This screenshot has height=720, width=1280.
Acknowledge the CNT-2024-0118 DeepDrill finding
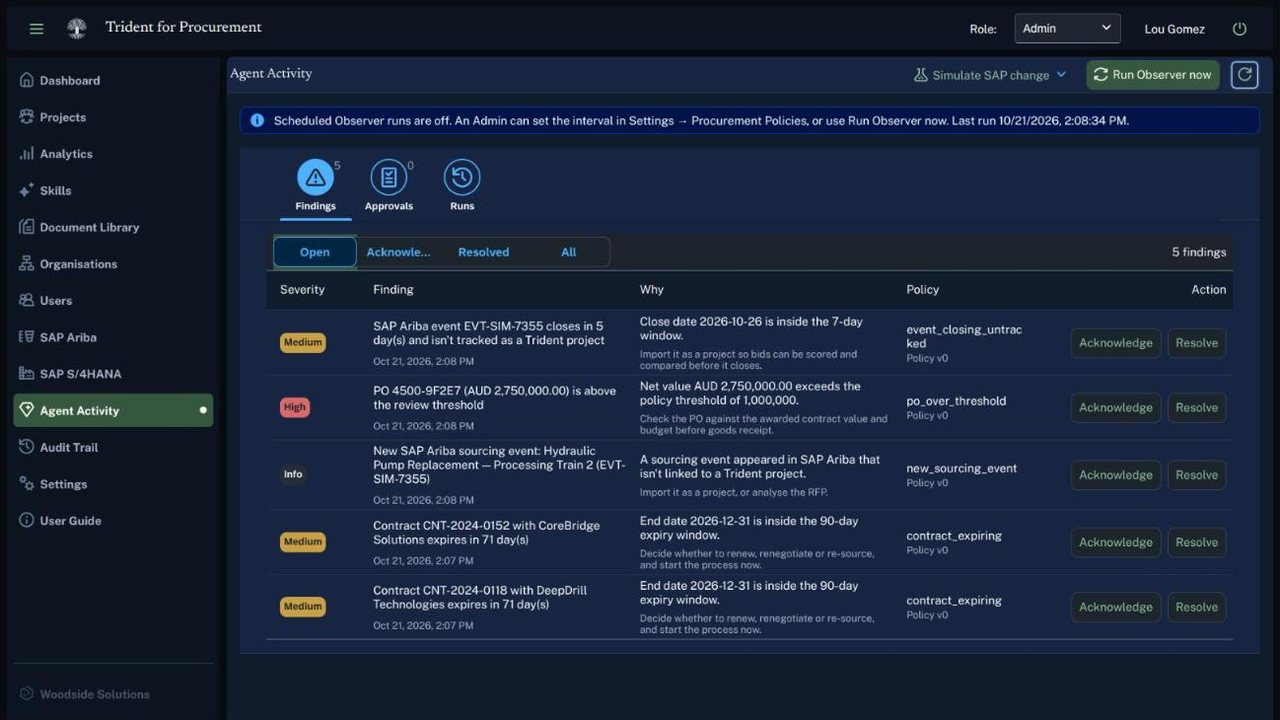[x=1116, y=607]
